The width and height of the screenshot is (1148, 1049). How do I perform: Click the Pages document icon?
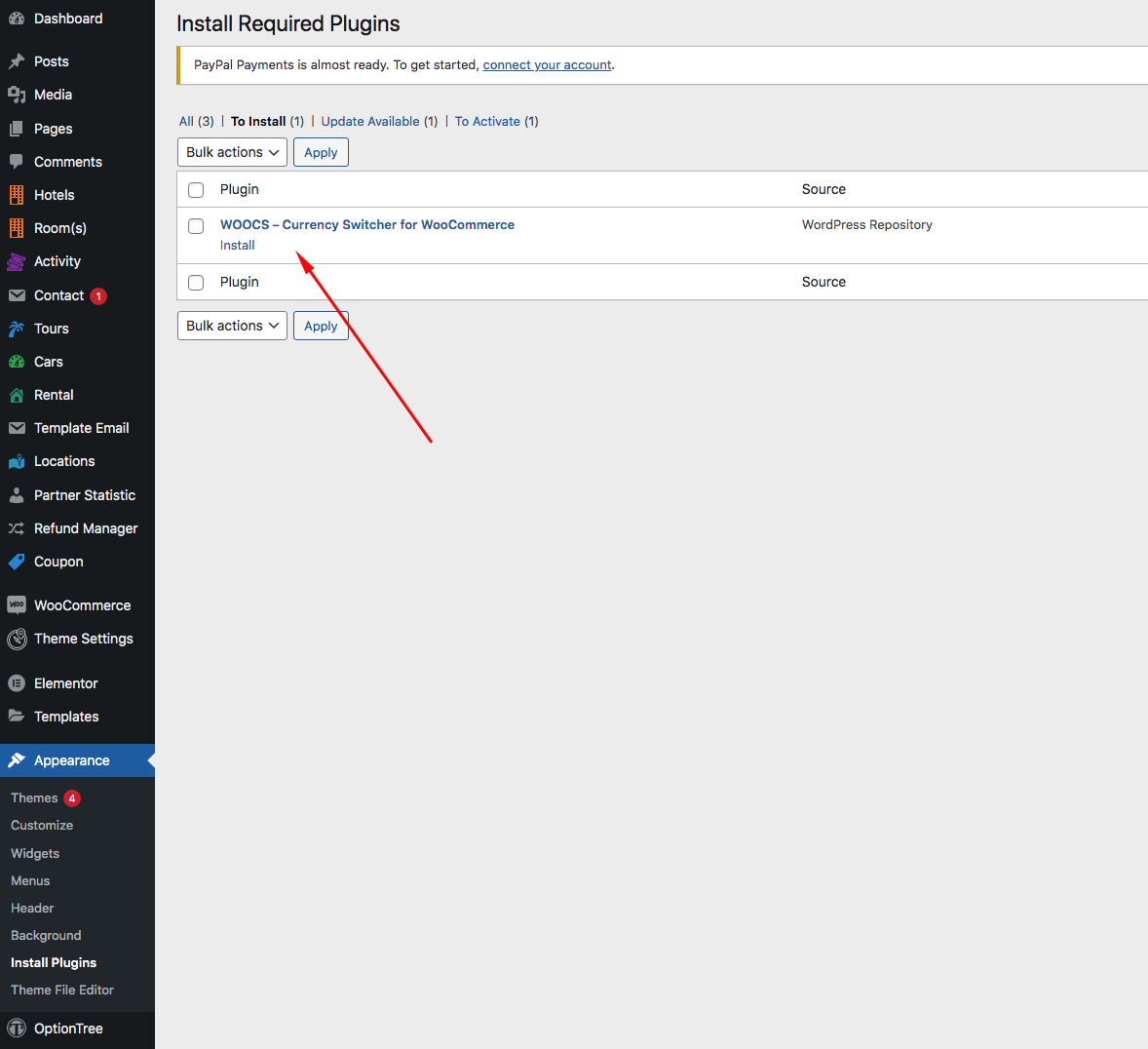point(17,129)
